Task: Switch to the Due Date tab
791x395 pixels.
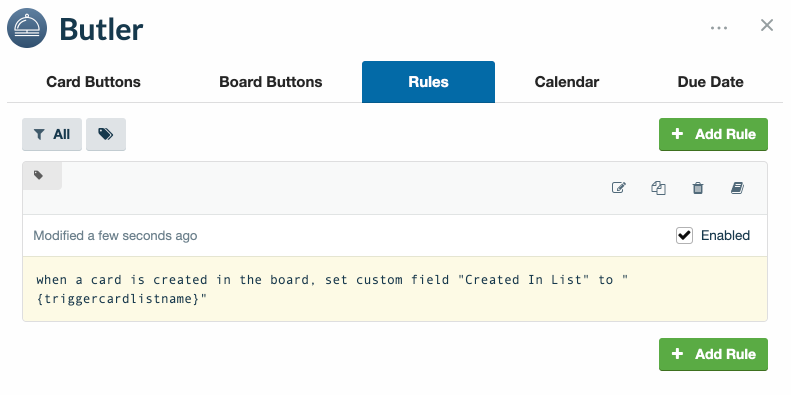Action: [x=710, y=82]
